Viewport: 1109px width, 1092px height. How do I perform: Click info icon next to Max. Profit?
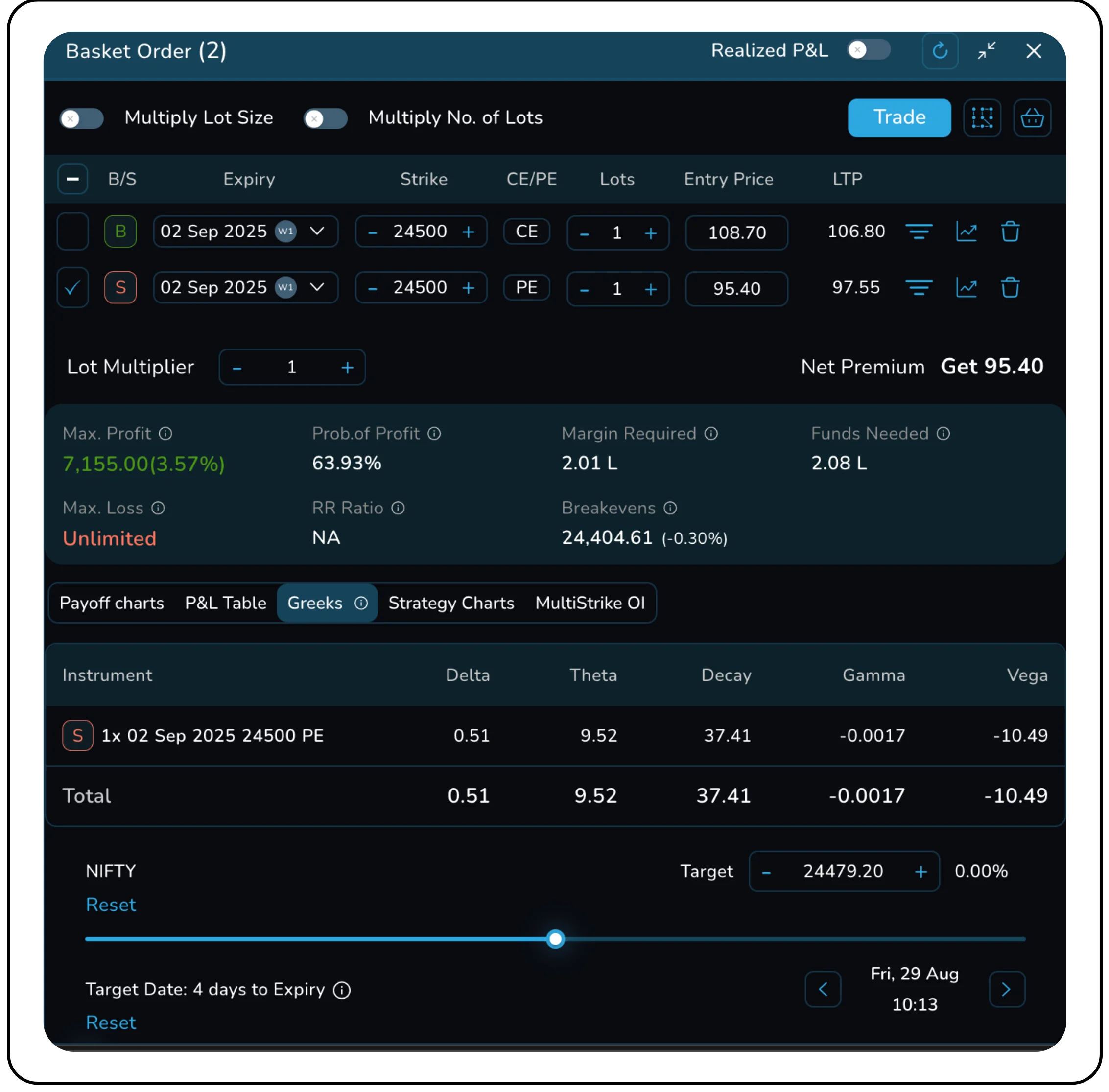[x=165, y=434]
